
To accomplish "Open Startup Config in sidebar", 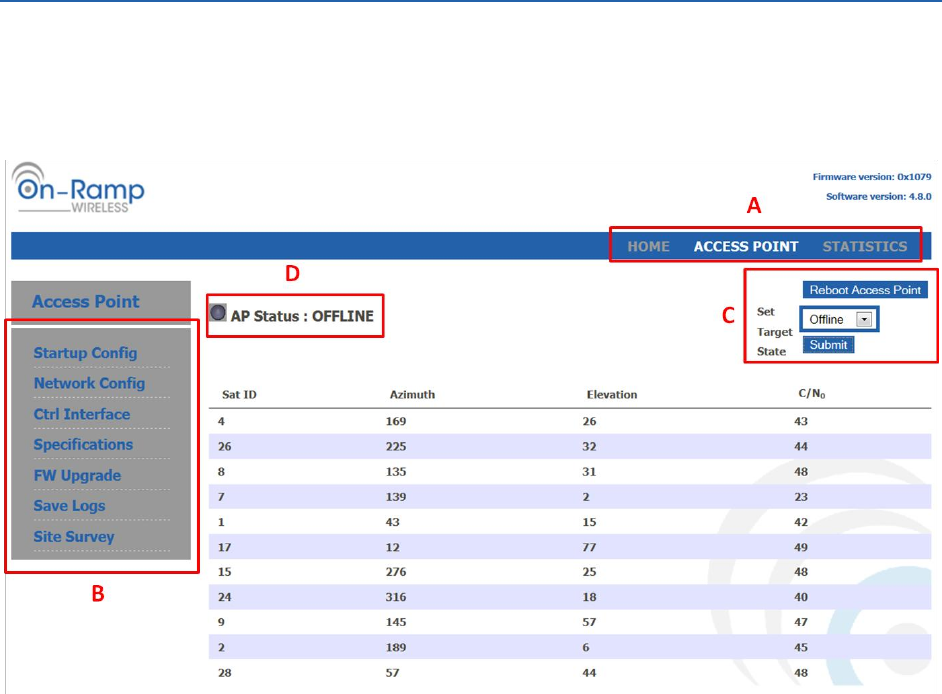I will pyautogui.click(x=85, y=353).
